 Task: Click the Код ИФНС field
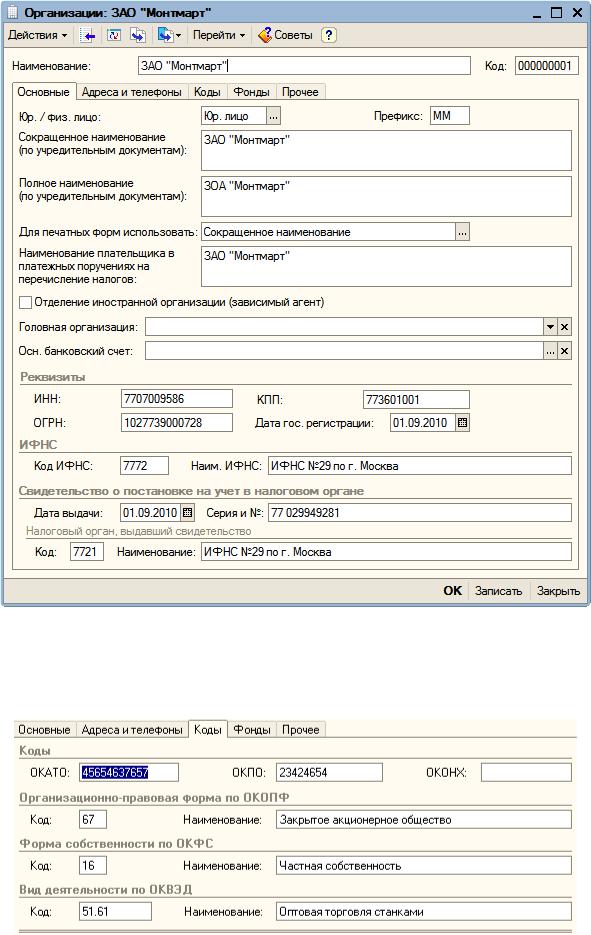[144, 466]
